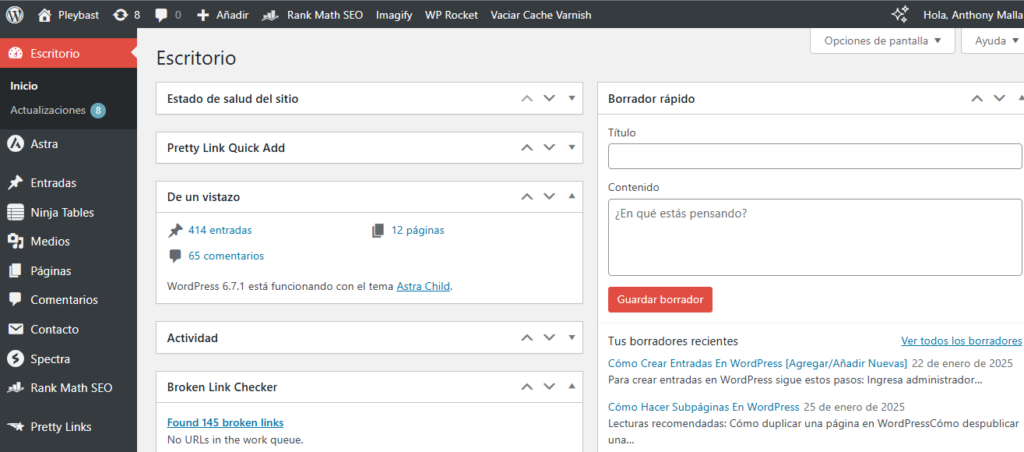Click the WordPress logo in admin bar
This screenshot has width=1024, height=452.
[15, 14]
